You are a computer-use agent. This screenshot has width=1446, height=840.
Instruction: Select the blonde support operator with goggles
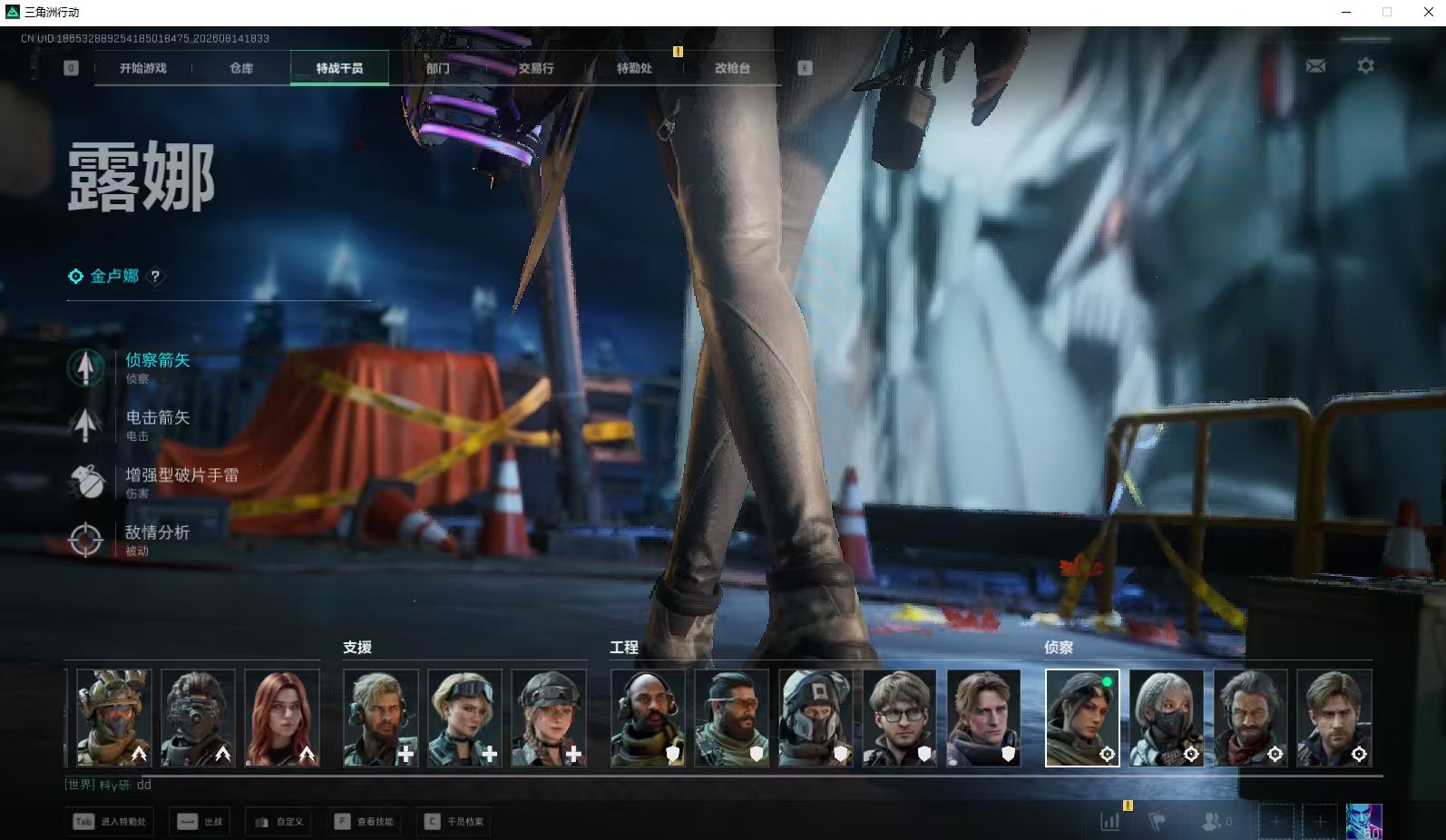click(464, 718)
